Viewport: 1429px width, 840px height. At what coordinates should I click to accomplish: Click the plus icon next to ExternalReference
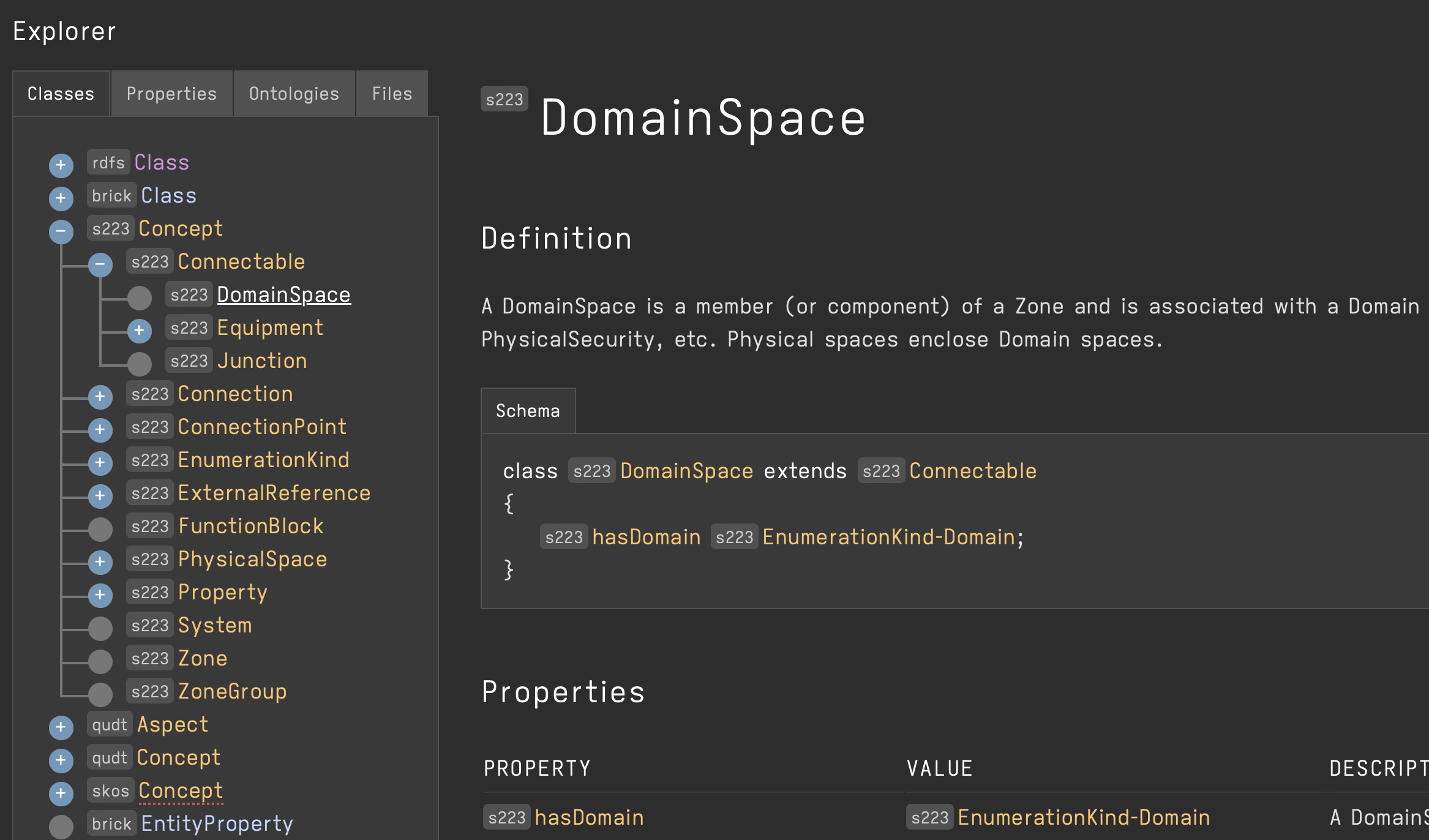click(x=100, y=495)
